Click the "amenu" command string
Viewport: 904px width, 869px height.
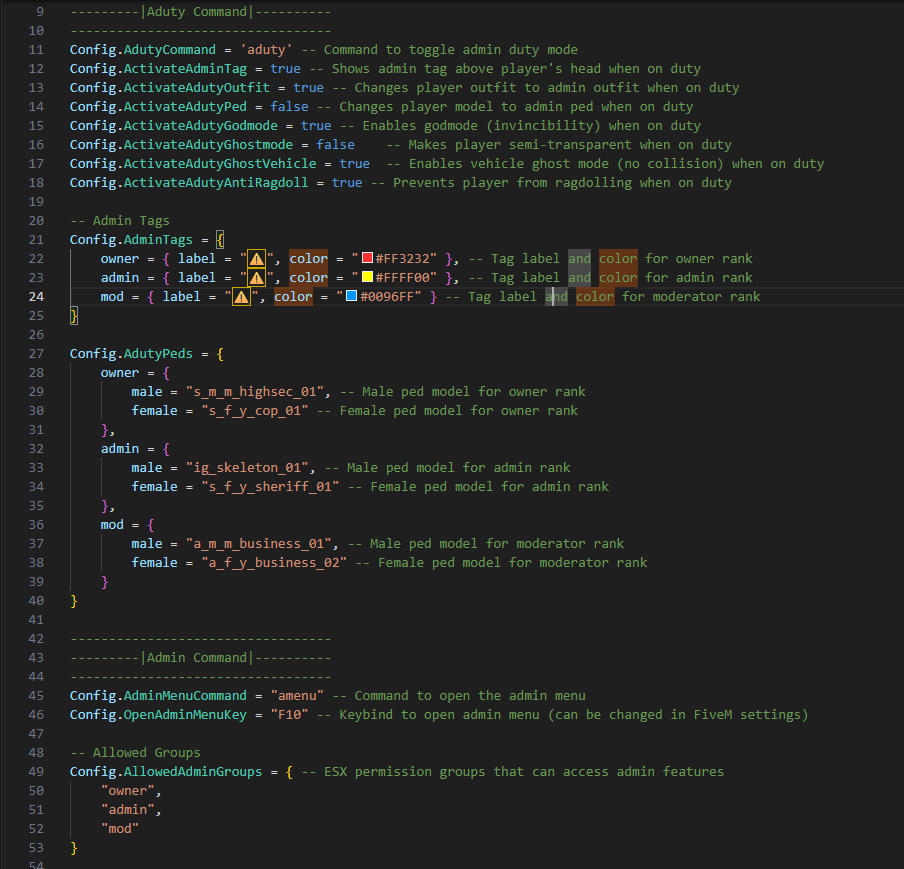297,695
